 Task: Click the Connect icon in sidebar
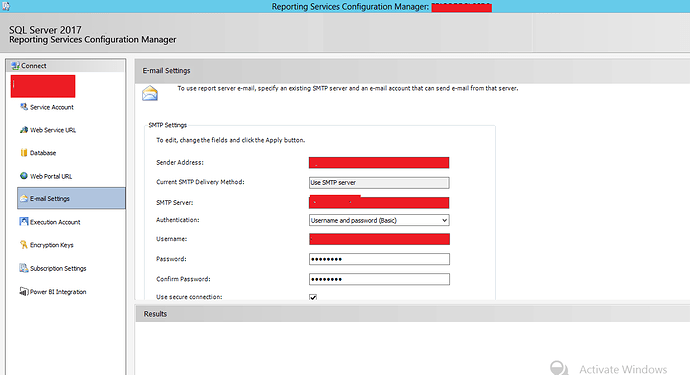pos(15,66)
